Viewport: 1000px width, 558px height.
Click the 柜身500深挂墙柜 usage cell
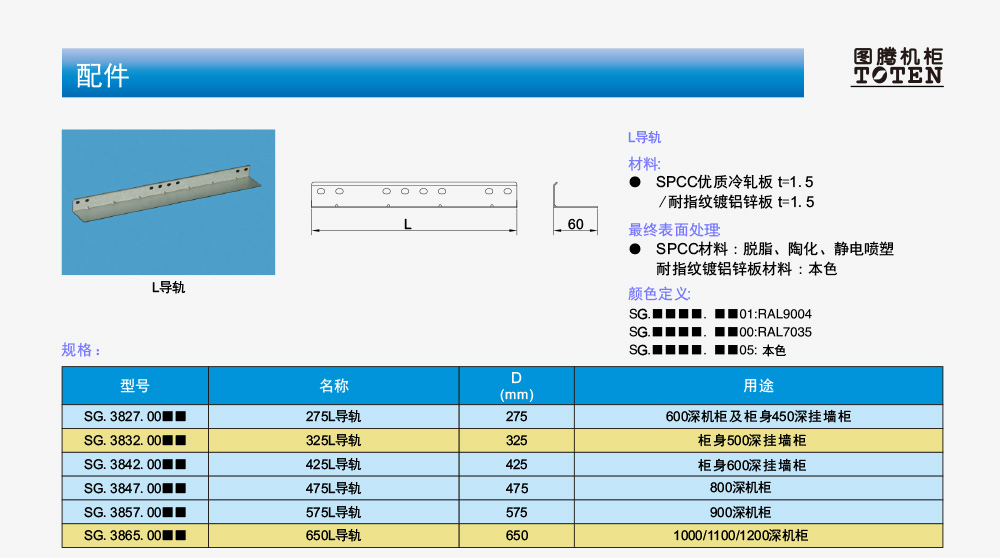point(758,441)
